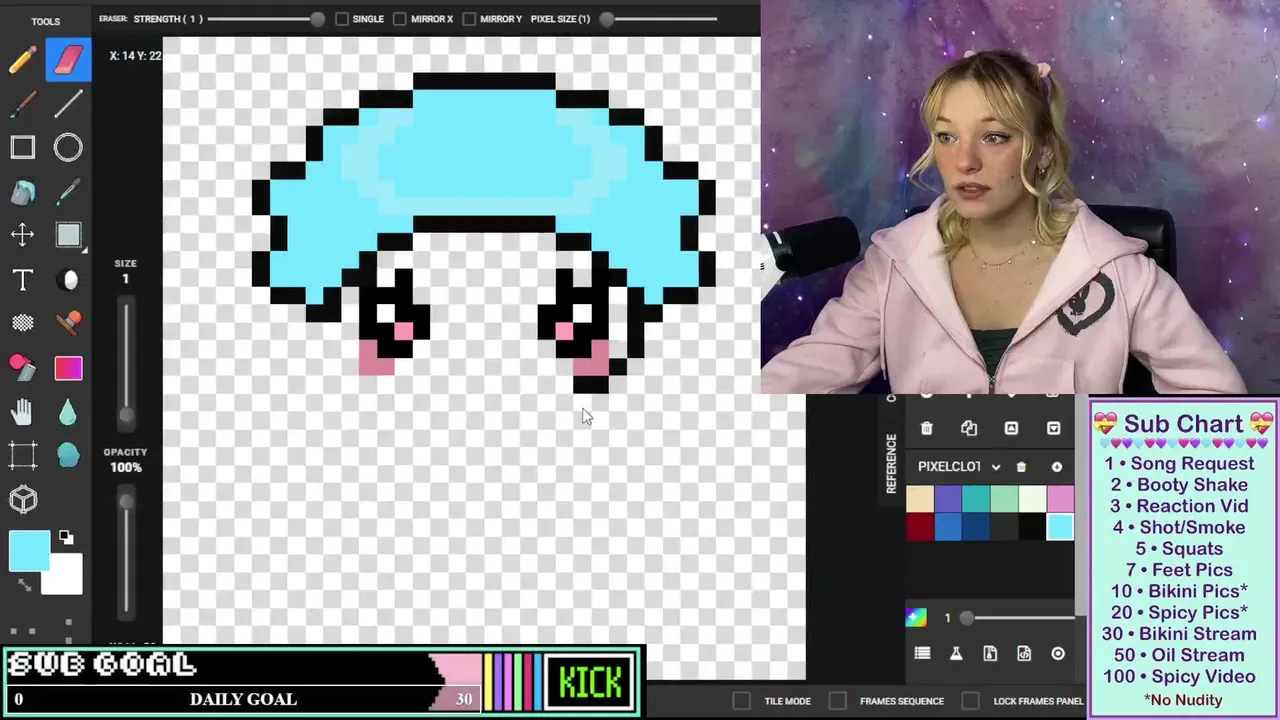Select the Text tool

coord(22,280)
